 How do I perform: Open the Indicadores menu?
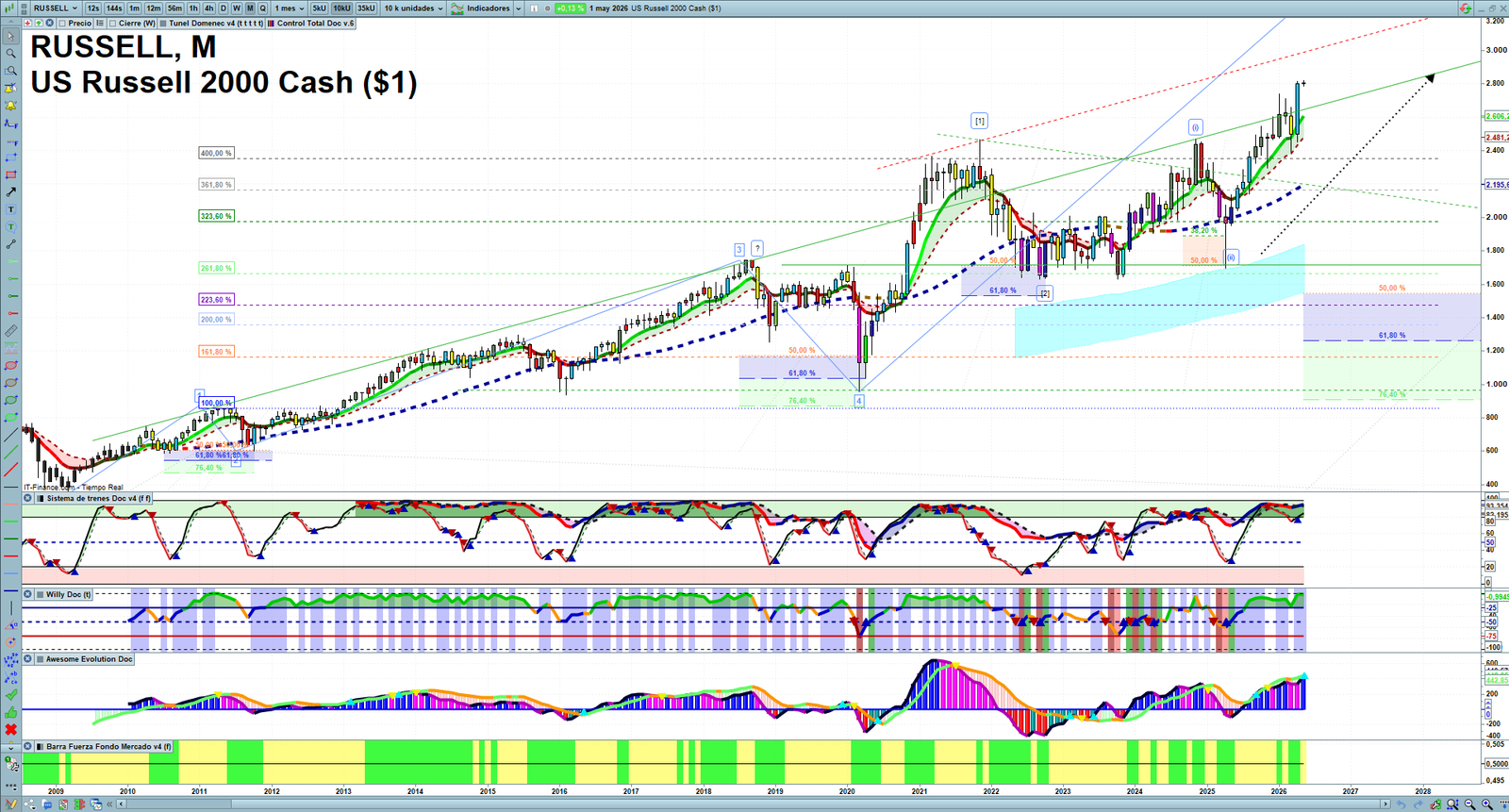(x=488, y=8)
